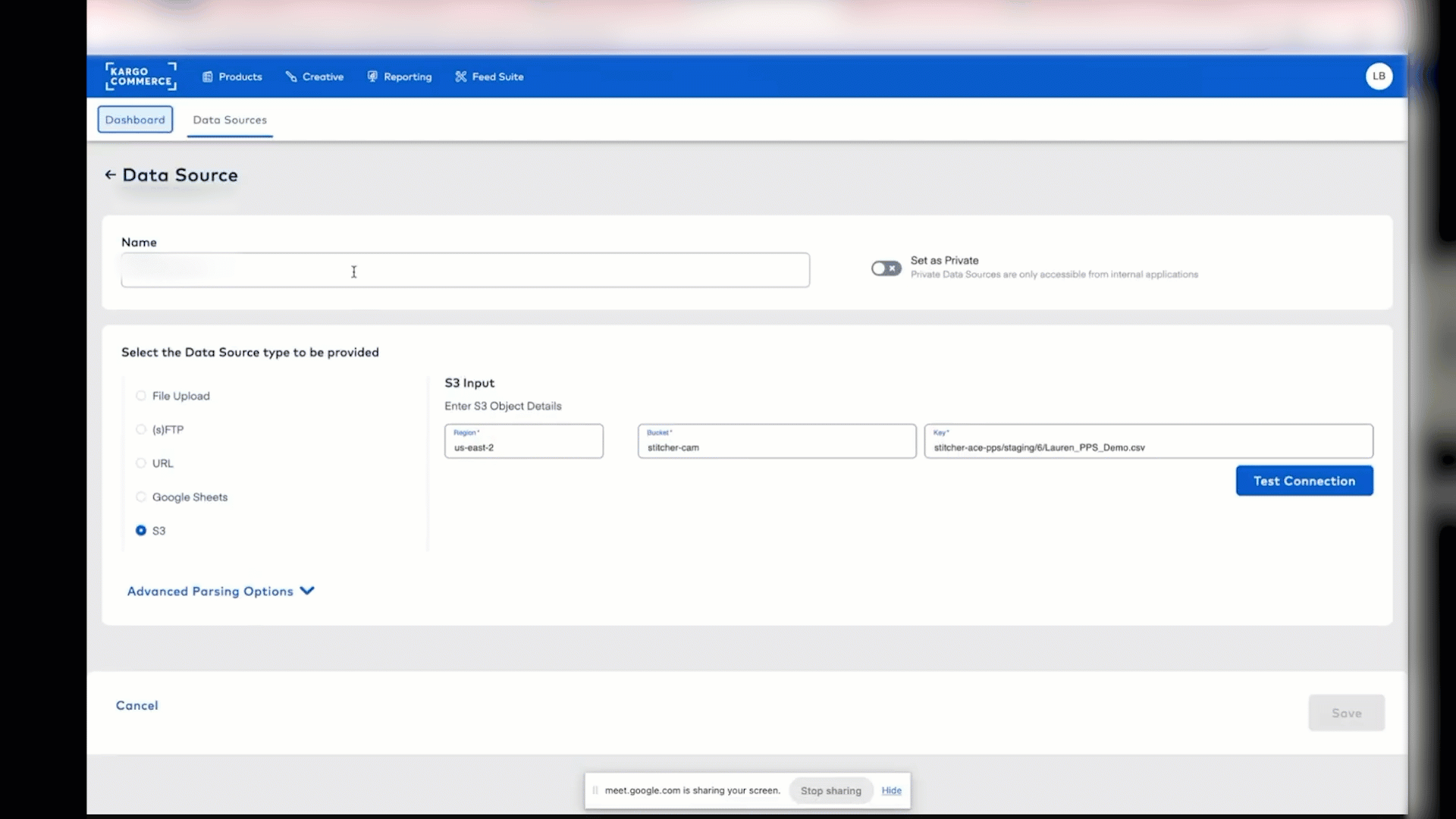Click the Feed Suite scissors icon
Viewport: 1456px width, 819px height.
460,76
